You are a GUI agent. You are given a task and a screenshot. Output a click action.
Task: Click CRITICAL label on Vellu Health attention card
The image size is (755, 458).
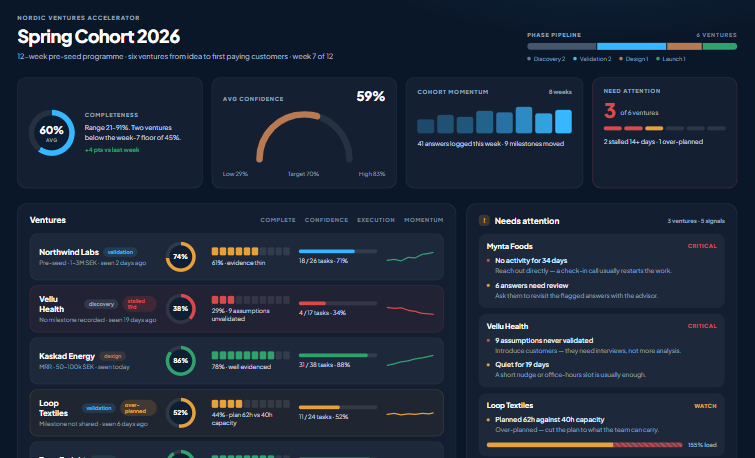point(702,326)
